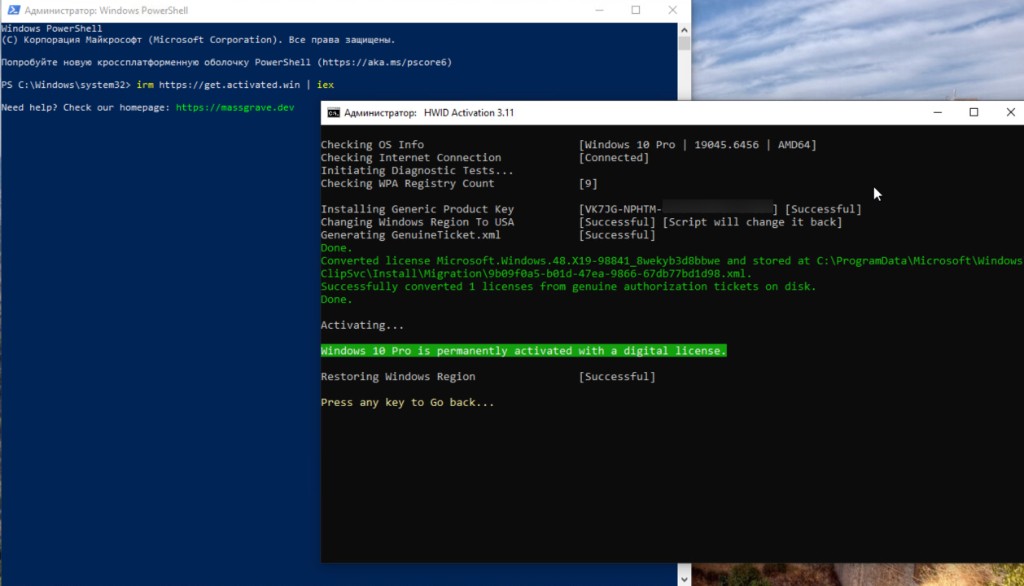Click 'Restoring Windows Region' line

click(398, 376)
